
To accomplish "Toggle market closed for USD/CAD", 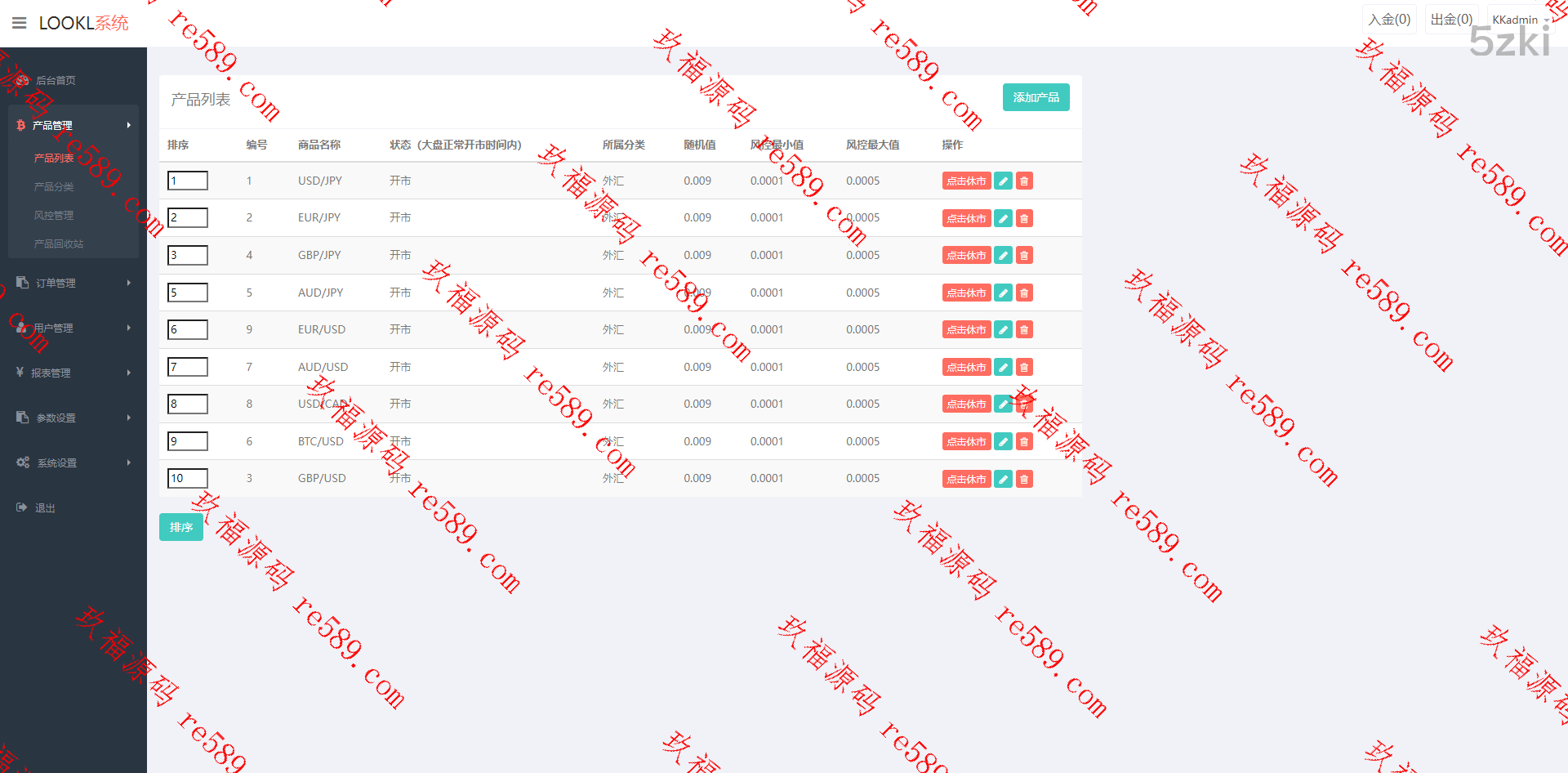I will pos(966,404).
